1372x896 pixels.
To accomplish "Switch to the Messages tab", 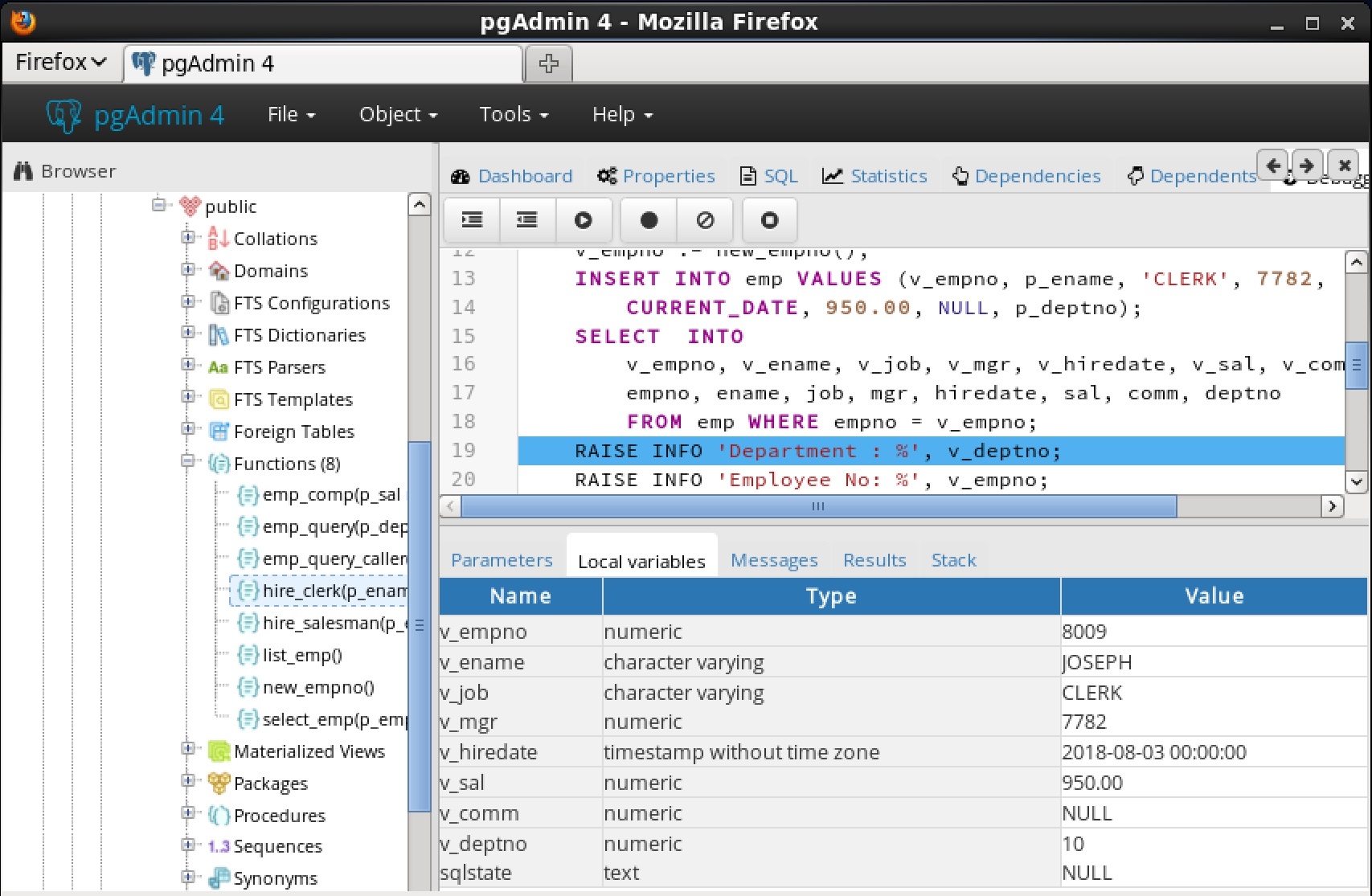I will coord(773,560).
